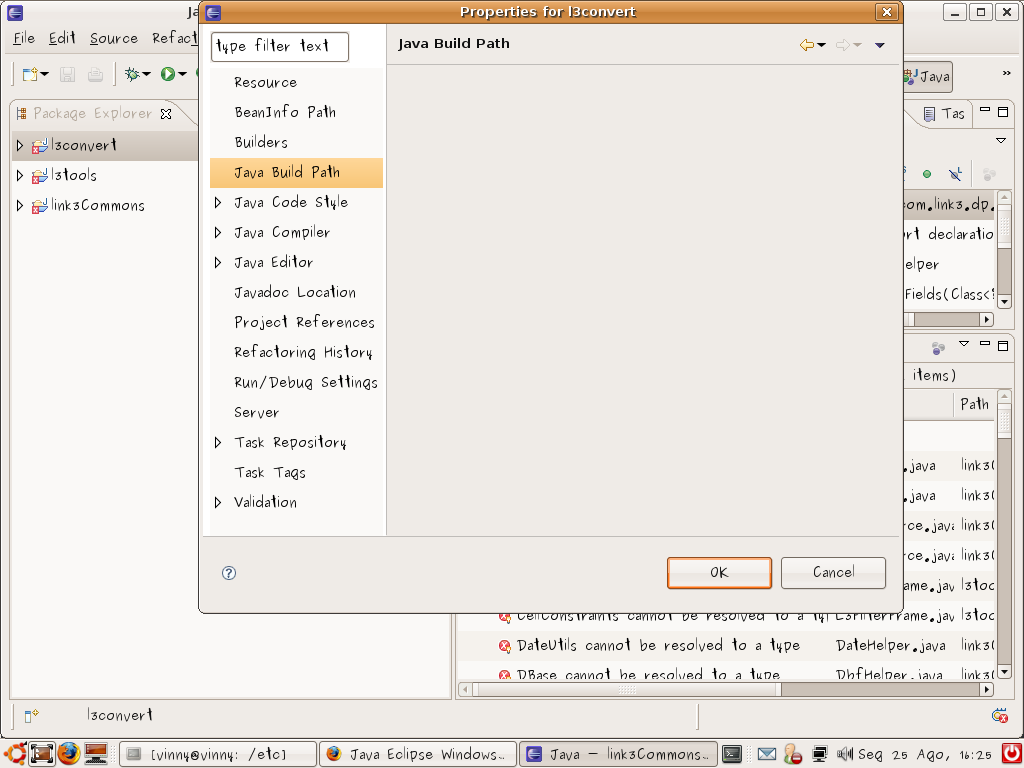The height and width of the screenshot is (768, 1024).
Task: Select Server properties page
Action: 257,413
